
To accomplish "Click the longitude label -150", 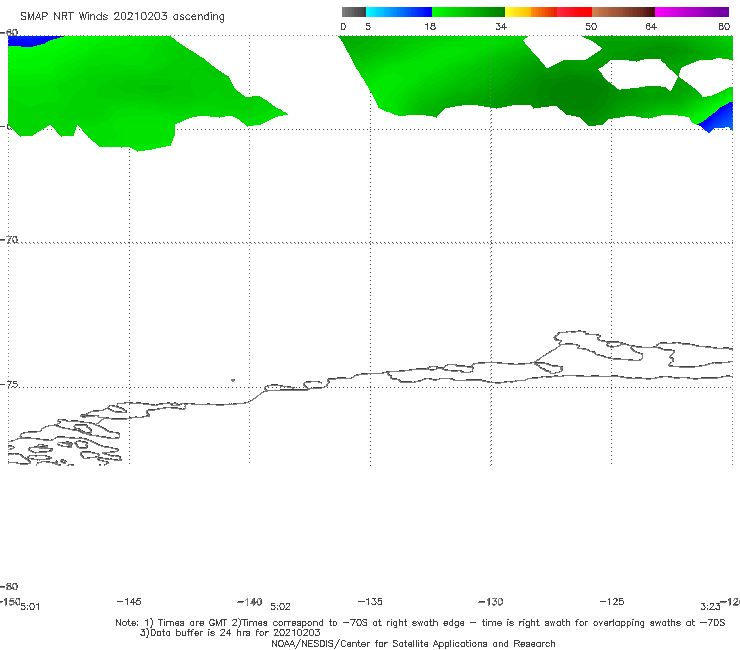I will click(x=10, y=602).
